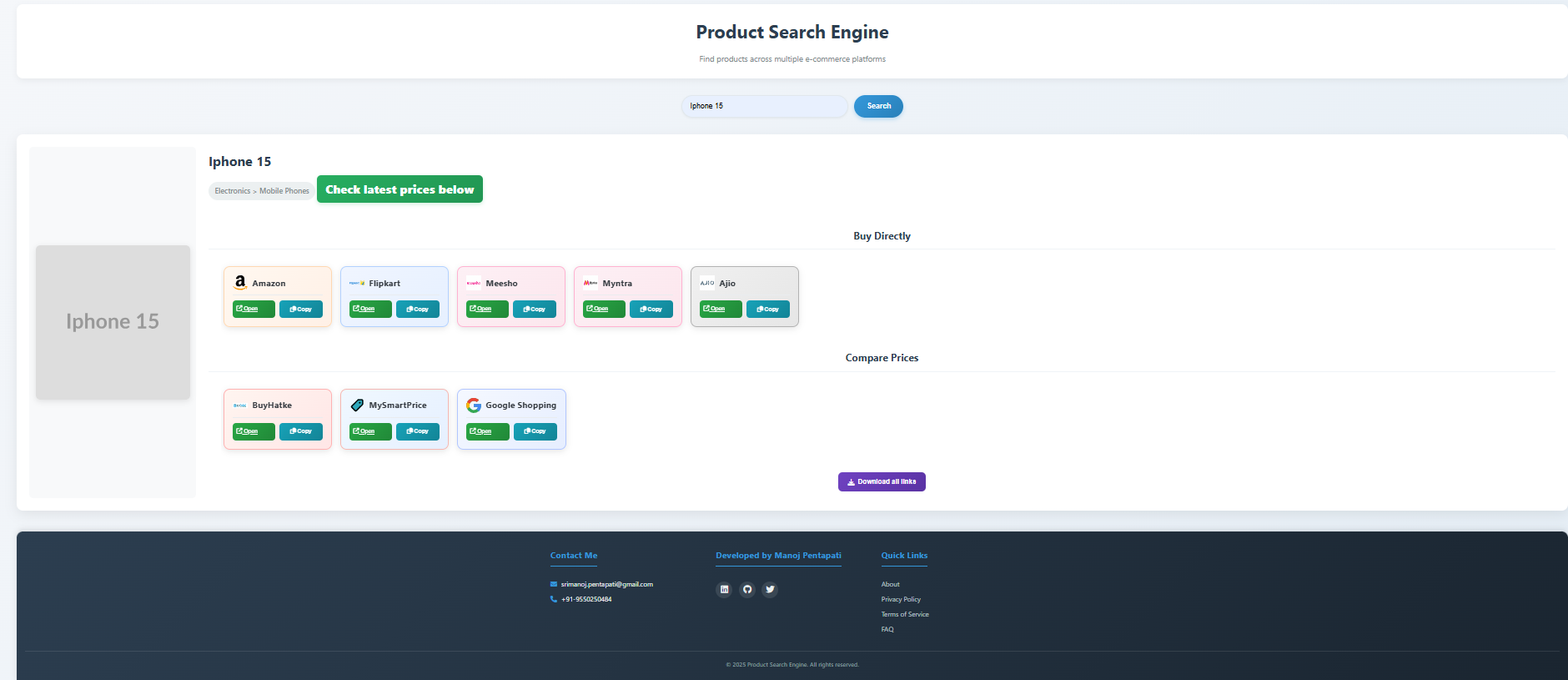Click the Meesho logo icon
1568x680 pixels.
474,283
